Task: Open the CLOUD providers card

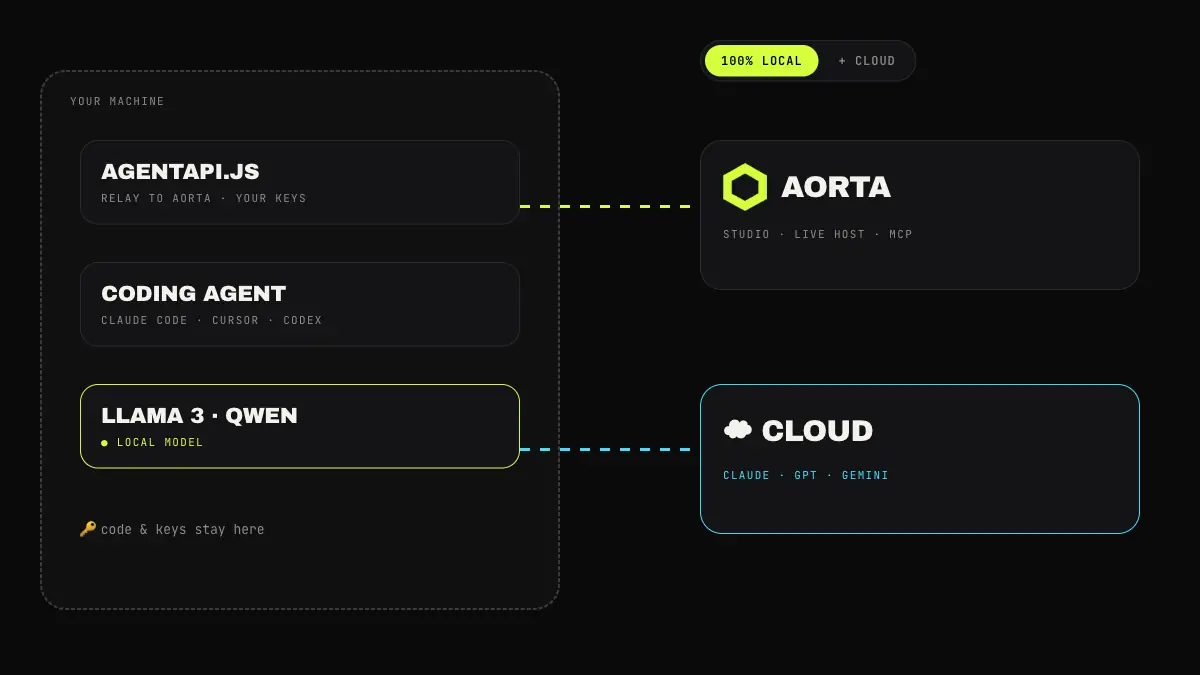Action: 920,459
